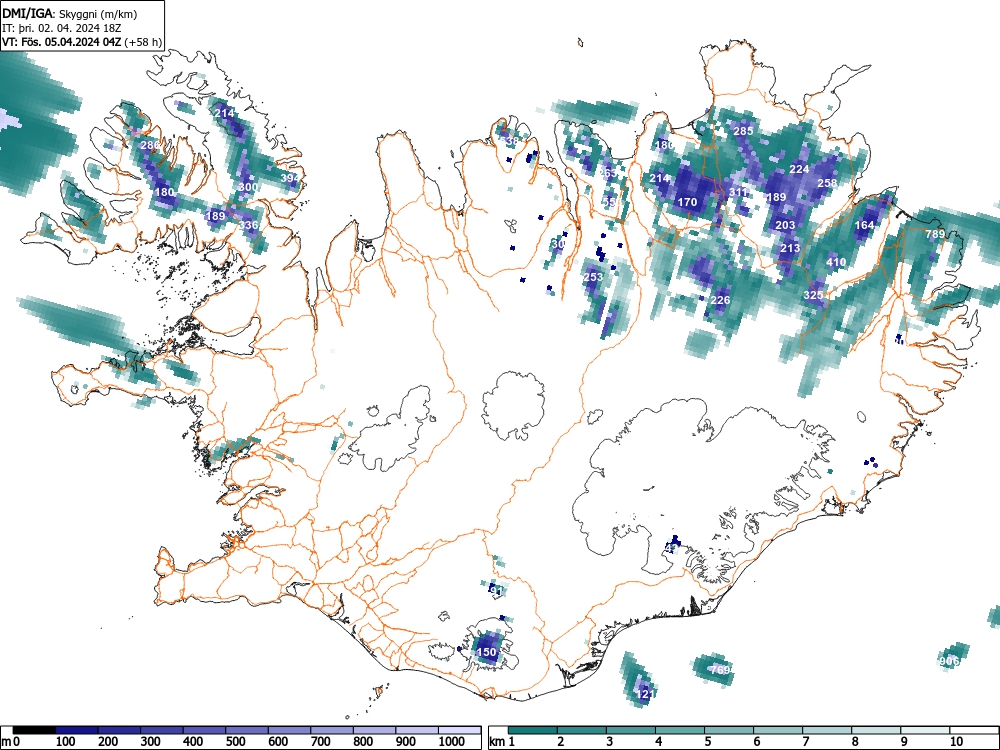Click the map value 164
Image resolution: width=1000 pixels, height=750 pixels.
864,225
